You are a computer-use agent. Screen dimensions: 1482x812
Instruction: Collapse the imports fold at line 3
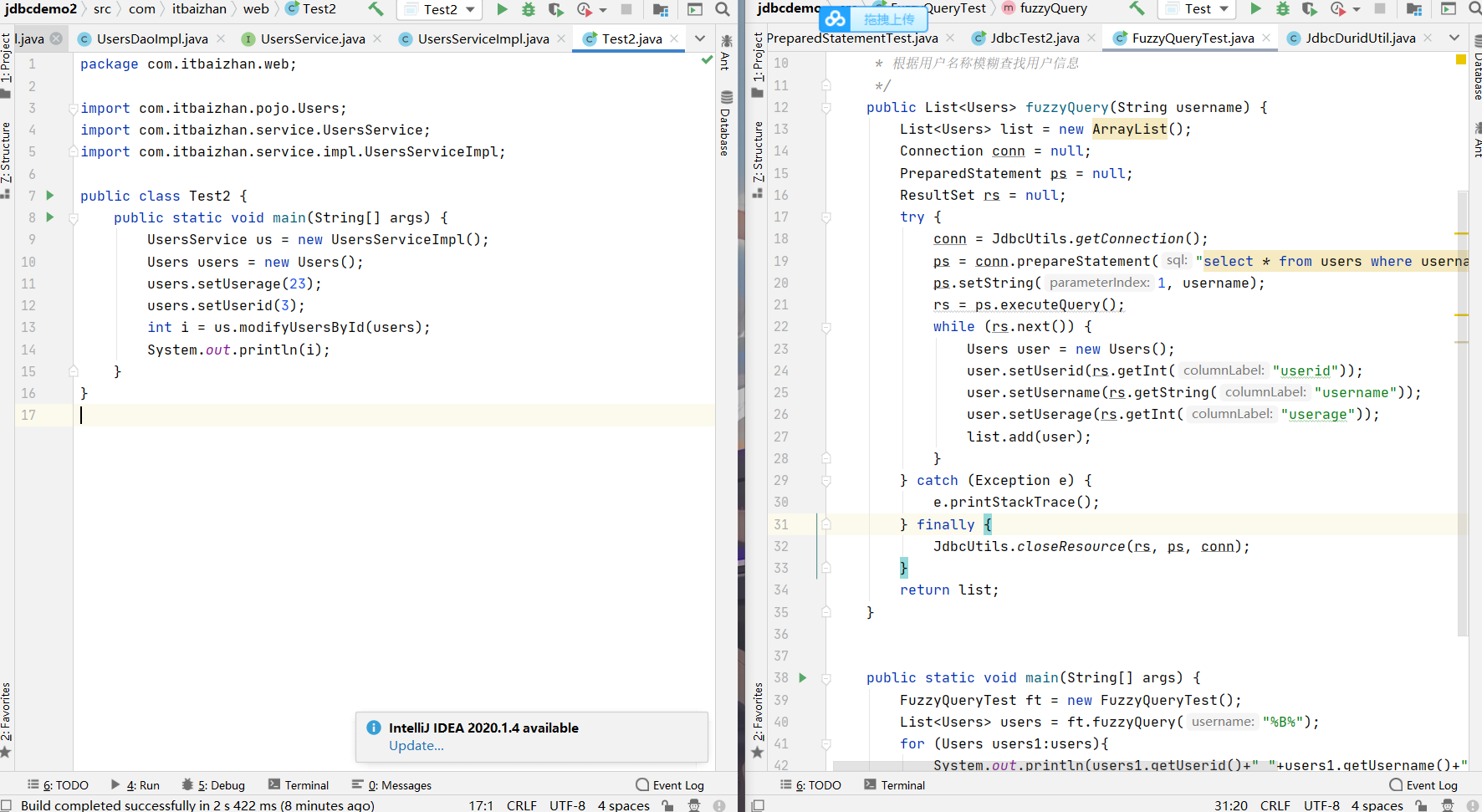click(x=74, y=108)
